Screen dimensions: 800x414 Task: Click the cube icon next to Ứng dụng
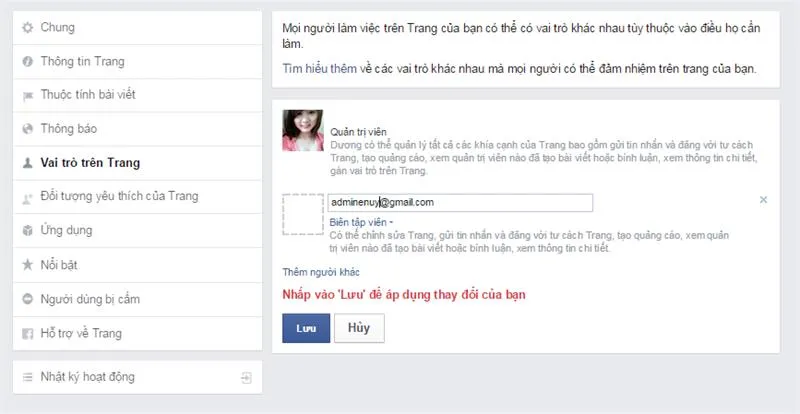[x=28, y=231]
